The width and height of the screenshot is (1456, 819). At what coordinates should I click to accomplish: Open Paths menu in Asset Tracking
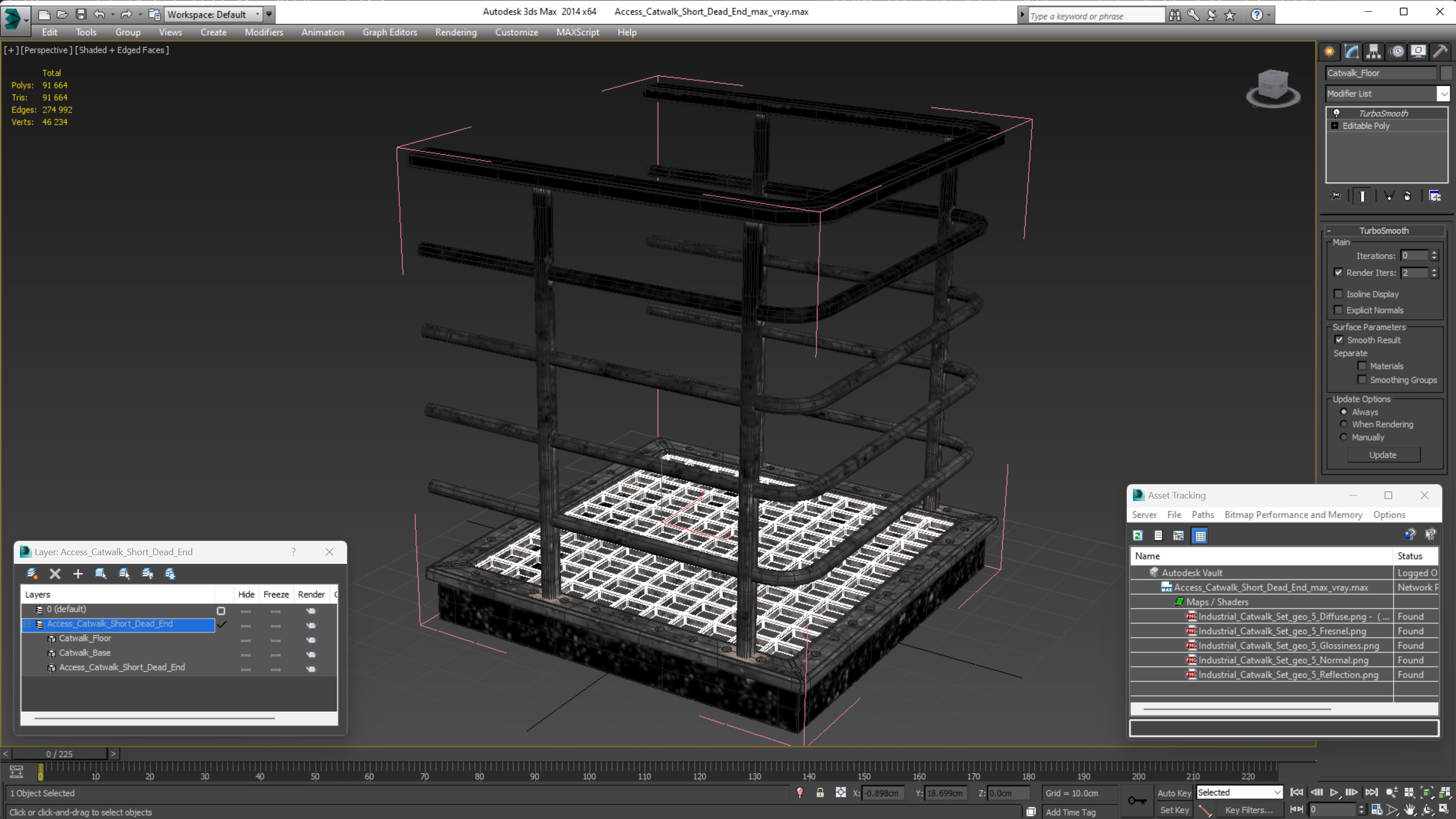[x=1202, y=514]
